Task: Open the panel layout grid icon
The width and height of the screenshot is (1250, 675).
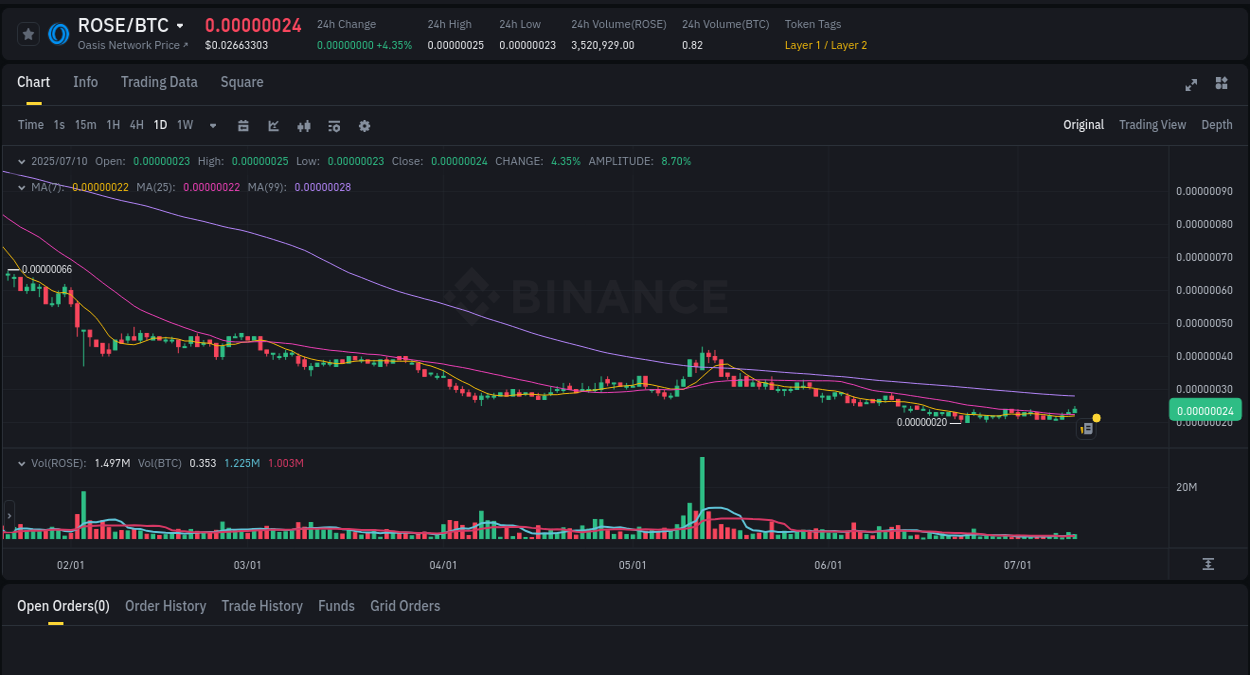Action: tap(1221, 84)
